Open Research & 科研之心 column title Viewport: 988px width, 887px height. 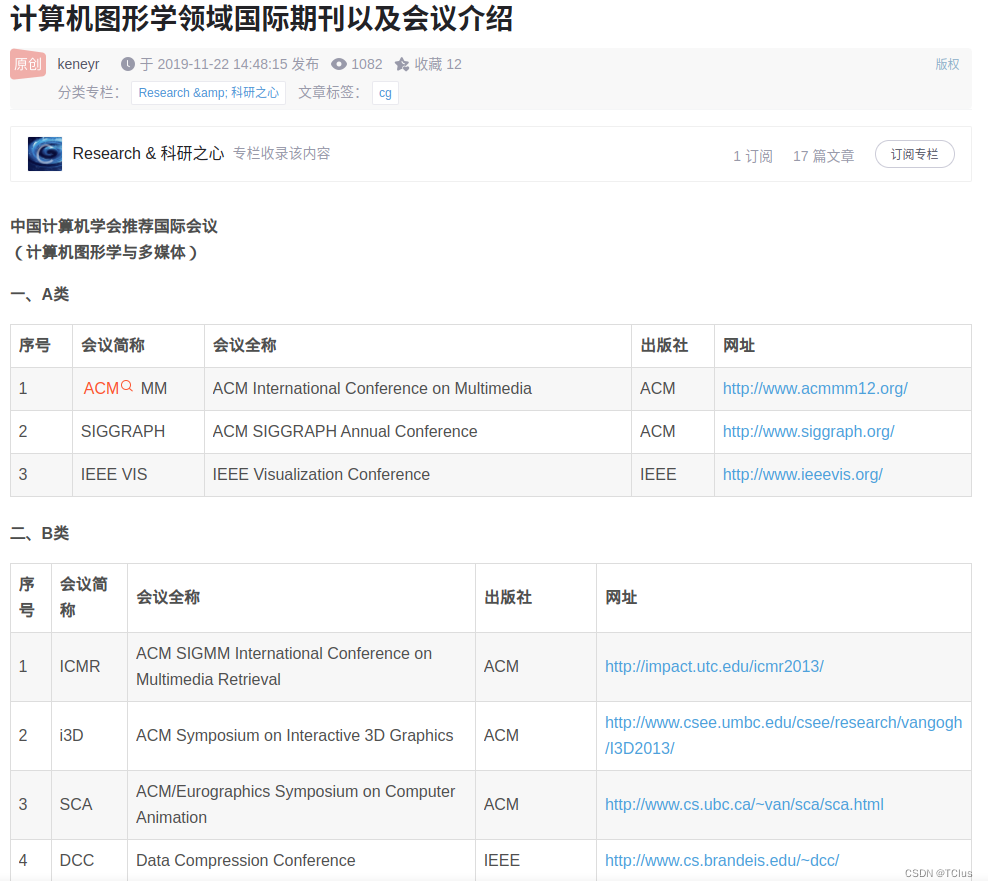coord(148,154)
